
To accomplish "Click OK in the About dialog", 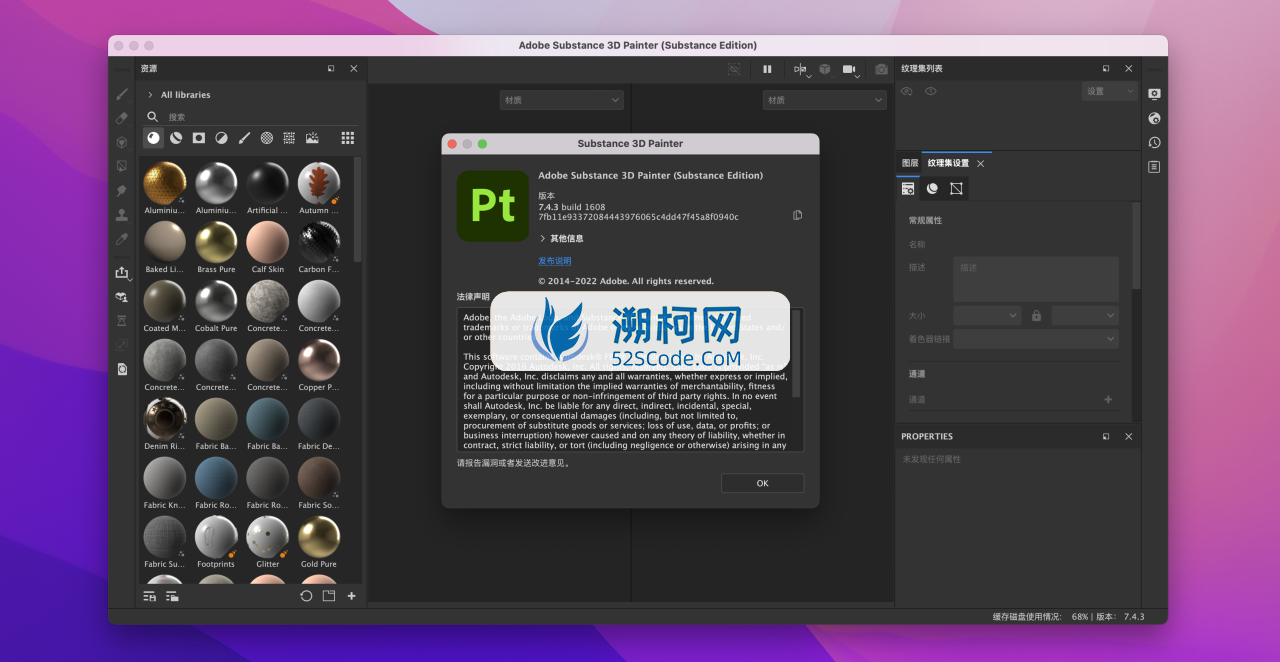I will 762,483.
